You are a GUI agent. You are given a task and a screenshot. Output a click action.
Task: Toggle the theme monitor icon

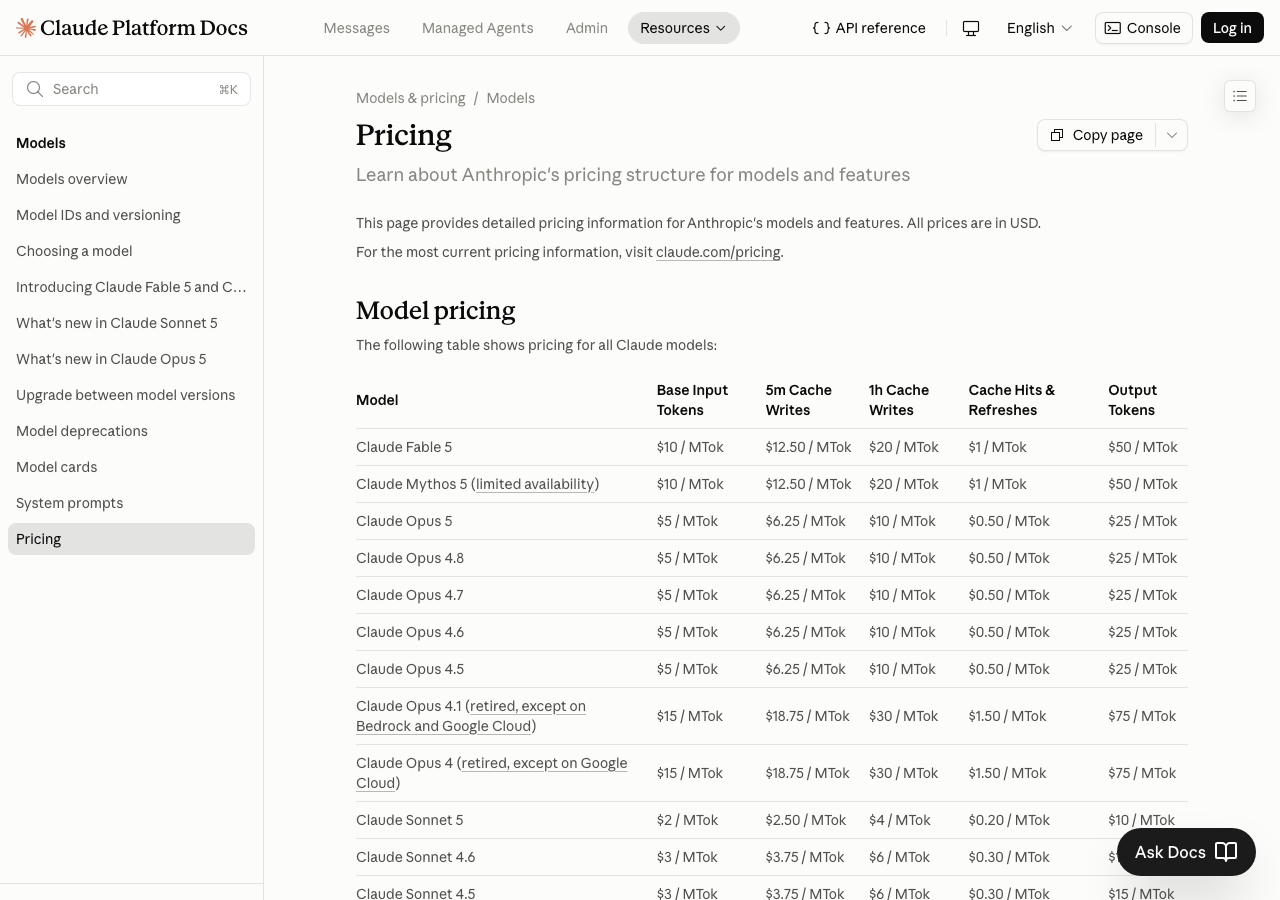pyautogui.click(x=971, y=28)
